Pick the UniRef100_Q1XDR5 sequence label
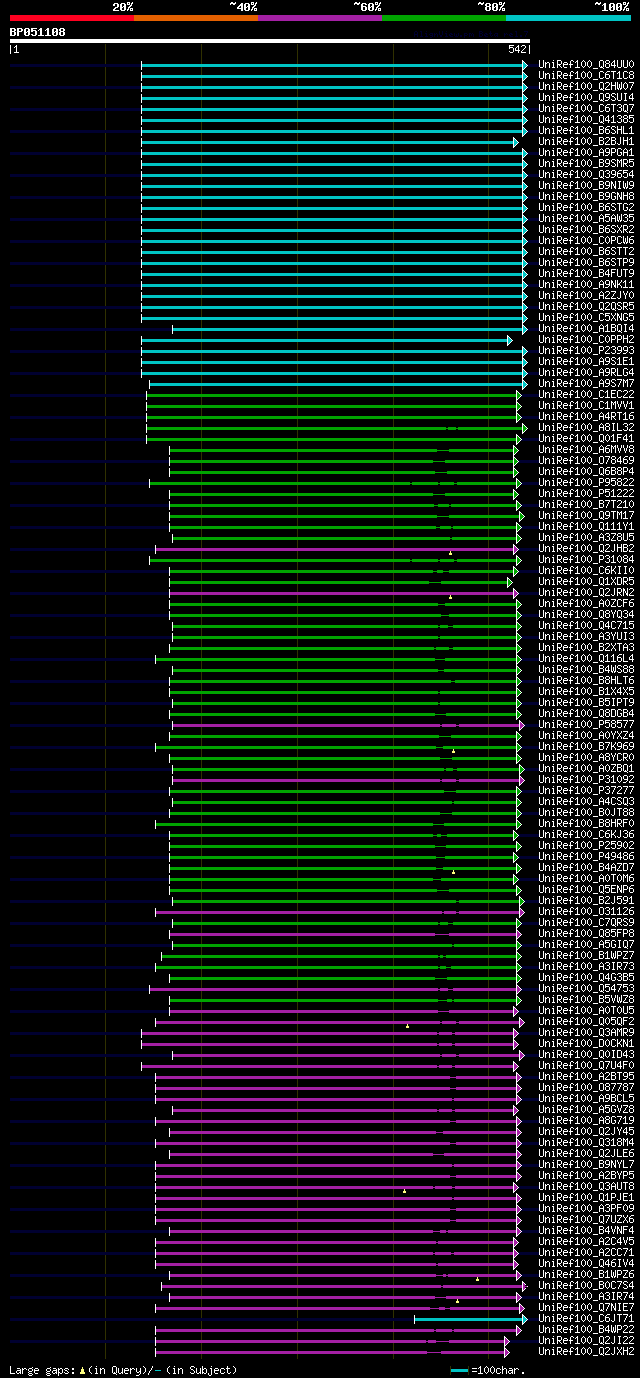Viewport: 640px width, 1378px height. (586, 581)
